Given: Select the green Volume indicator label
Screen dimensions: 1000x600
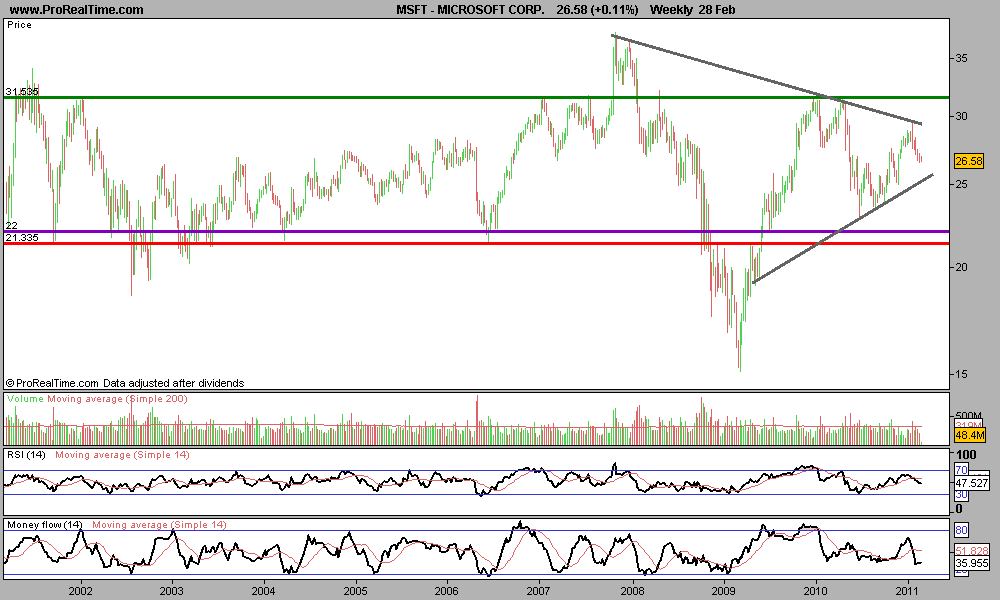Looking at the screenshot, I should pos(26,399).
